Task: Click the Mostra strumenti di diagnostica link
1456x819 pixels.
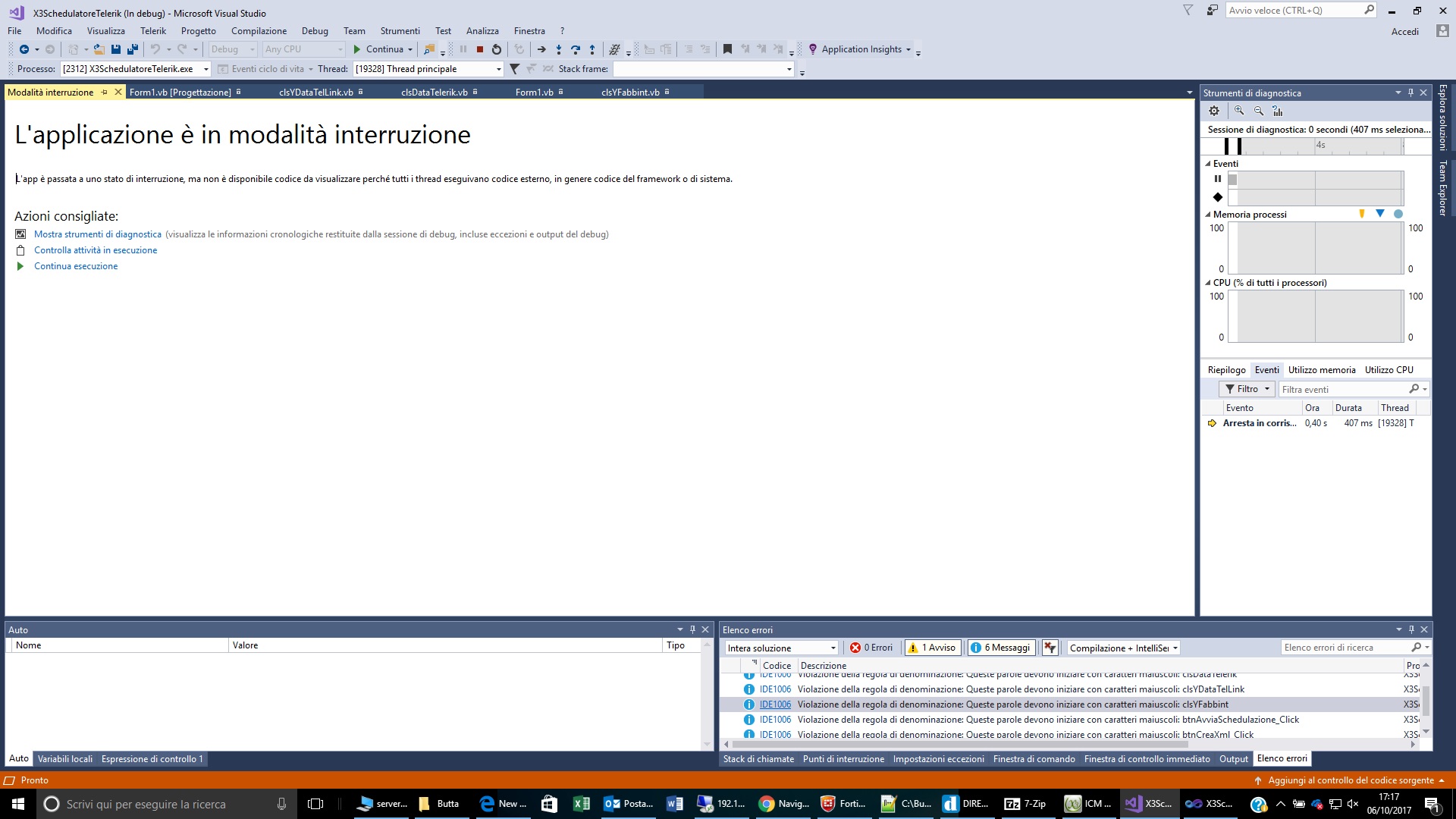Action: 97,234
